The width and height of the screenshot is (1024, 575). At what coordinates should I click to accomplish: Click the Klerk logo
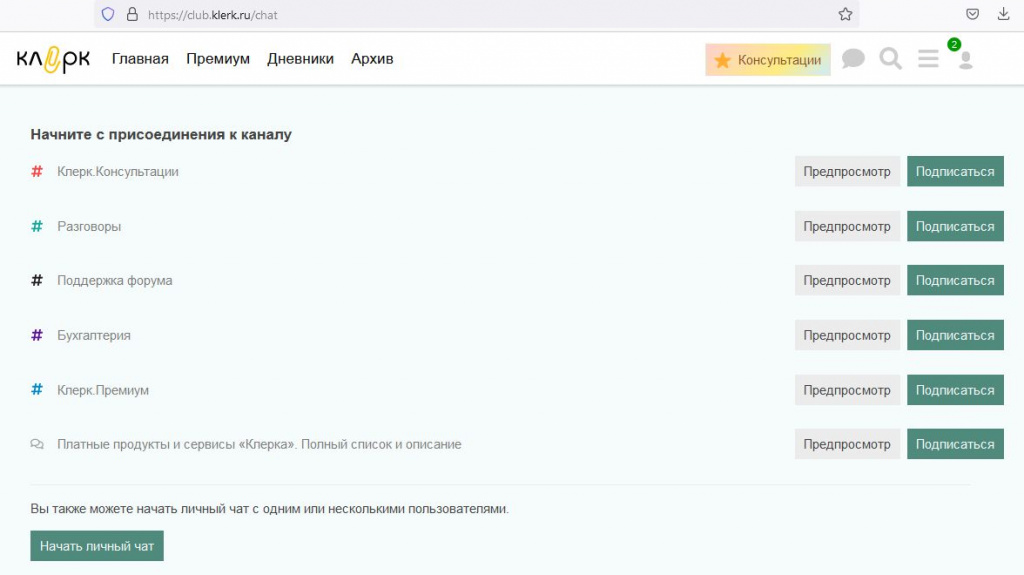click(x=53, y=59)
